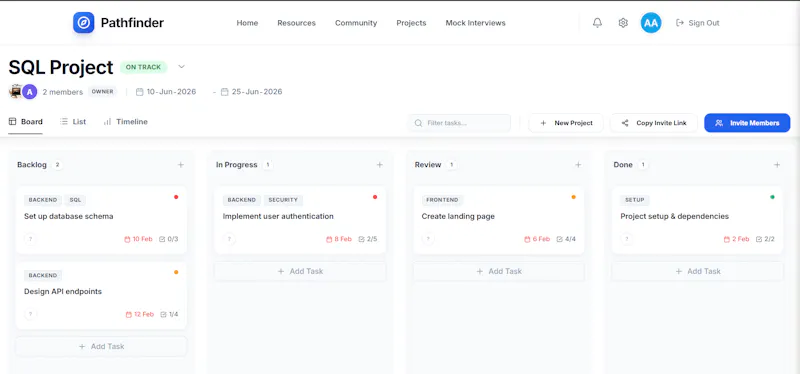The height and width of the screenshot is (374, 800).
Task: Click the Copy Invite Link button
Action: coord(654,123)
